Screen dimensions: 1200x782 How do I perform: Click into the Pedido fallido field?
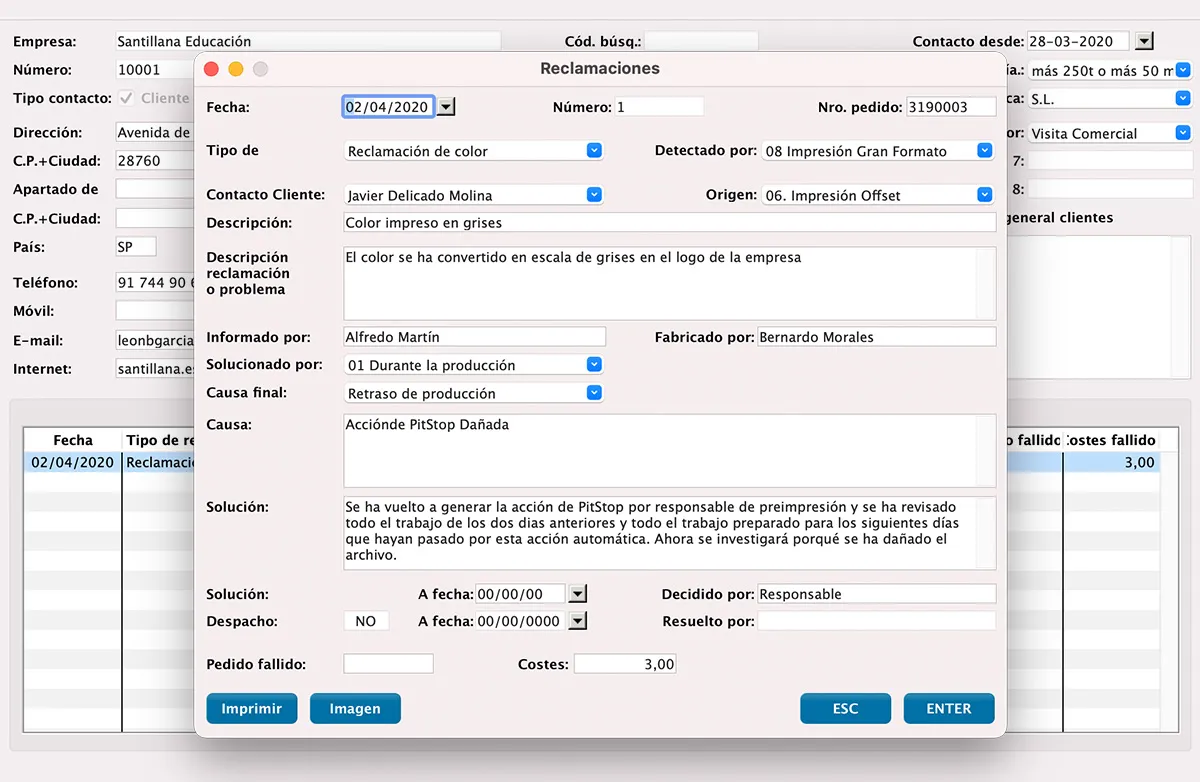(388, 664)
